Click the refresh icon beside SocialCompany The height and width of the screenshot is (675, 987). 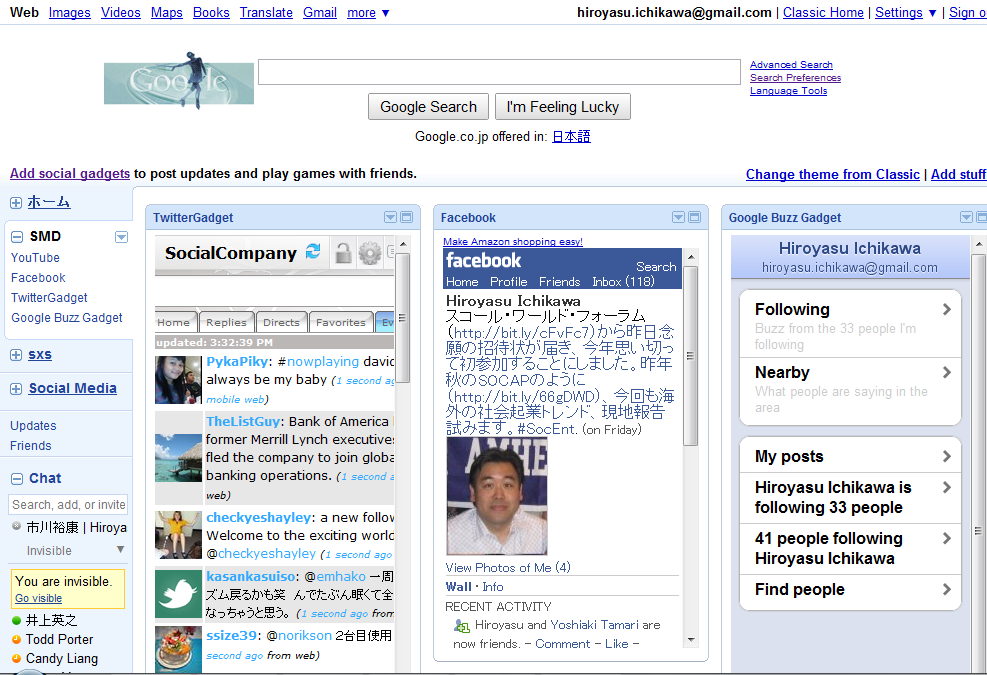[313, 252]
